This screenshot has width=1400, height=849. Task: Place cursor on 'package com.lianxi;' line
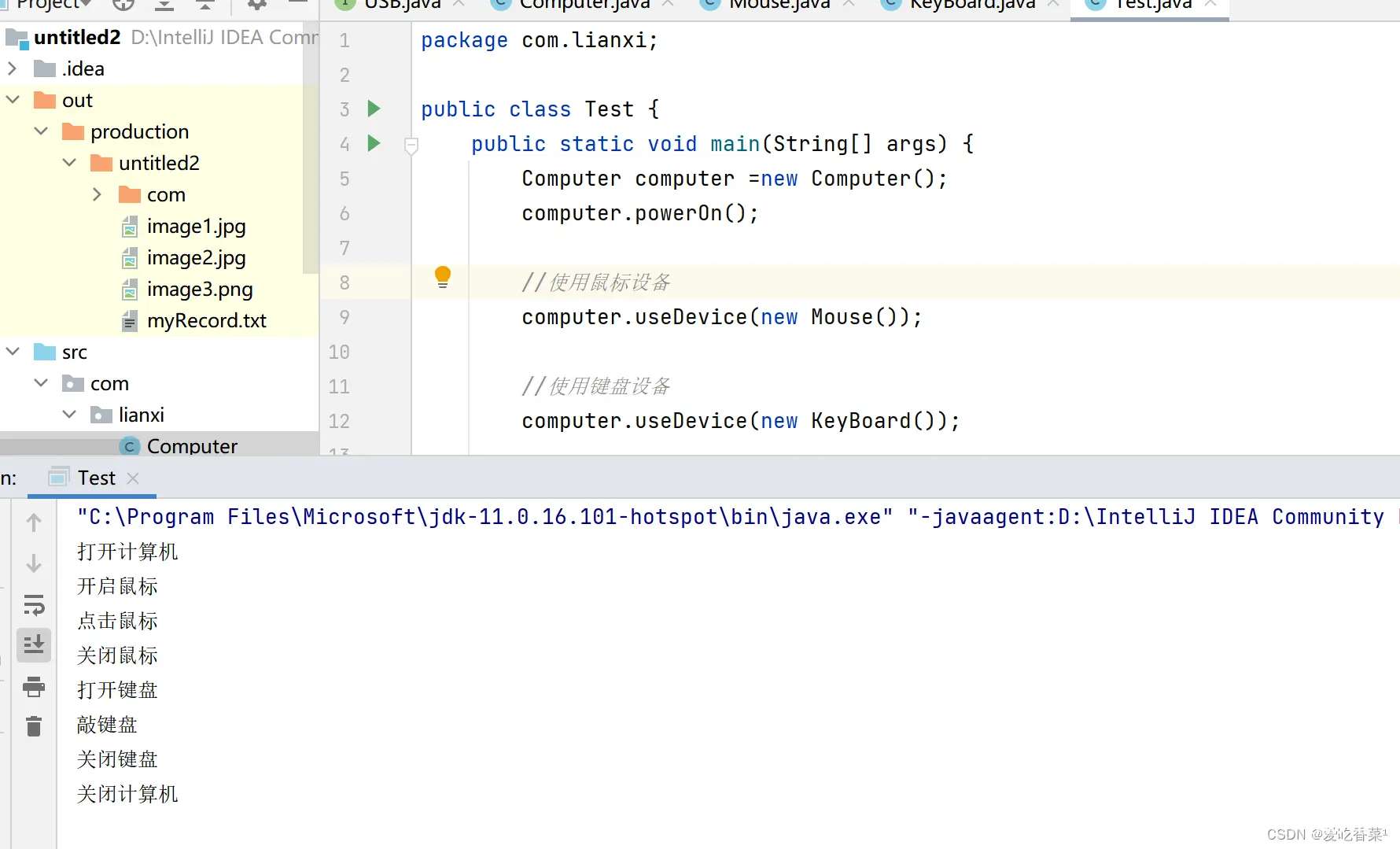pyautogui.click(x=540, y=40)
